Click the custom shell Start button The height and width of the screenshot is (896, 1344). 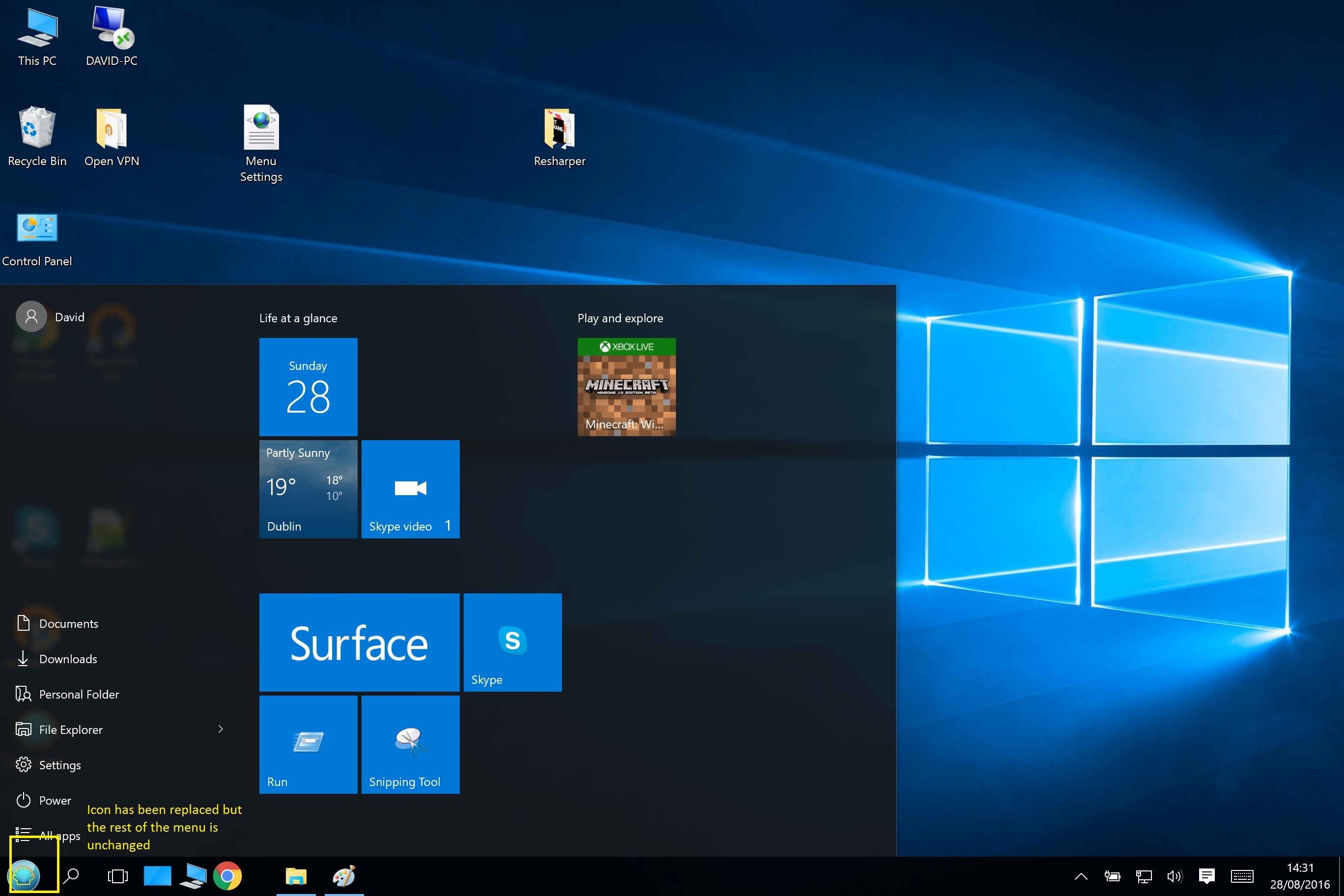(24, 876)
